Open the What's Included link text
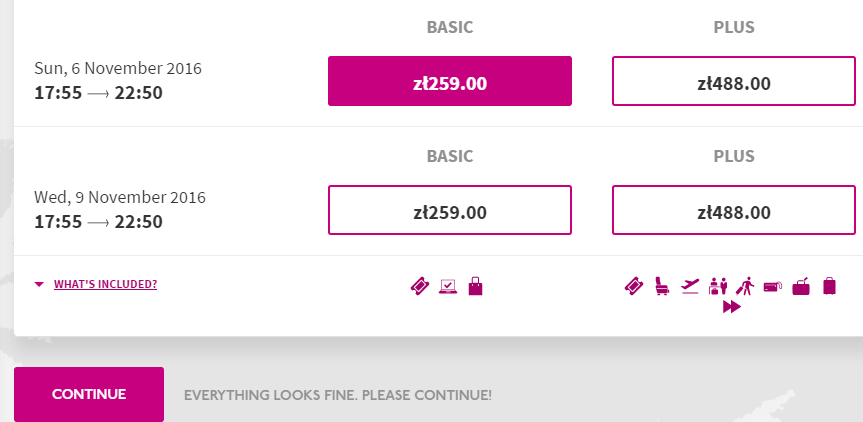 coord(105,284)
